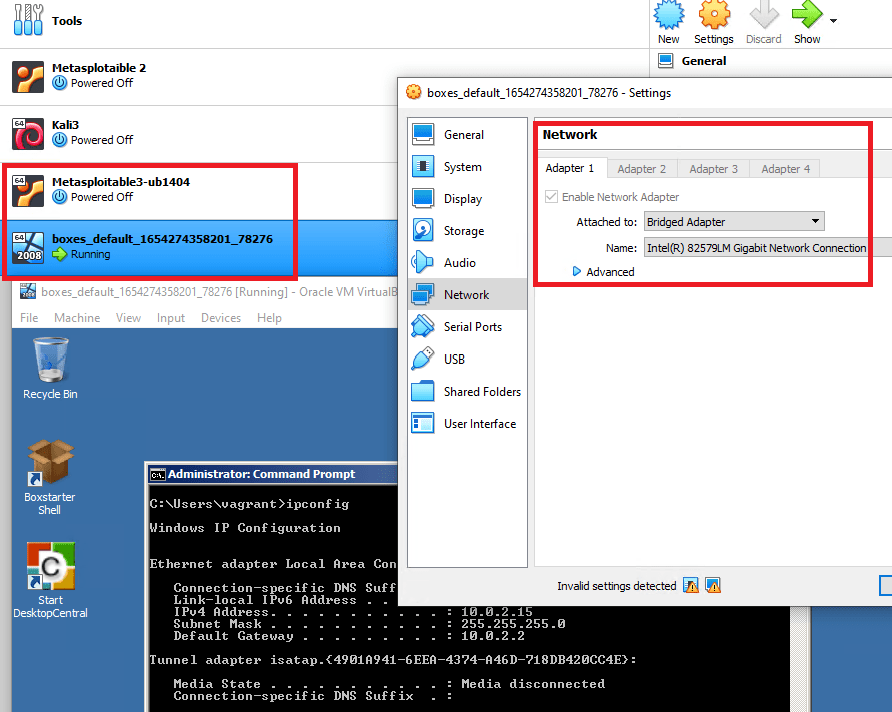The width and height of the screenshot is (892, 712).
Task: Switch to Adapter 2 tab
Action: (641, 169)
